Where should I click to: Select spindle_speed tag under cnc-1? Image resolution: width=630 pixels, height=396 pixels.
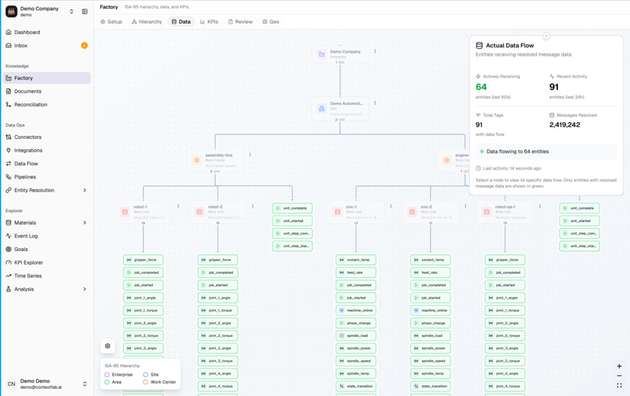356,361
